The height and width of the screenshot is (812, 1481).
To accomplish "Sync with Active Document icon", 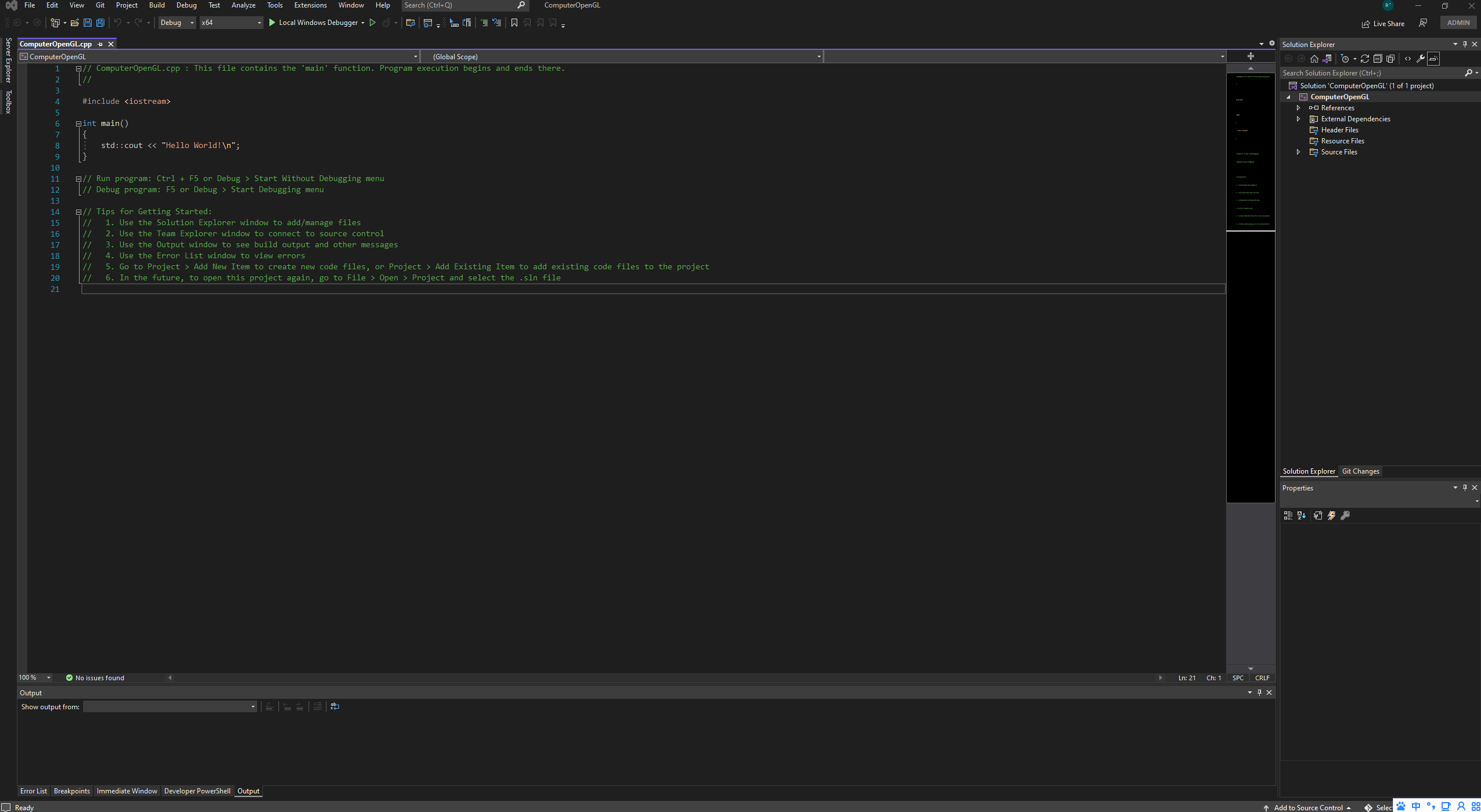I will pyautogui.click(x=1365, y=59).
